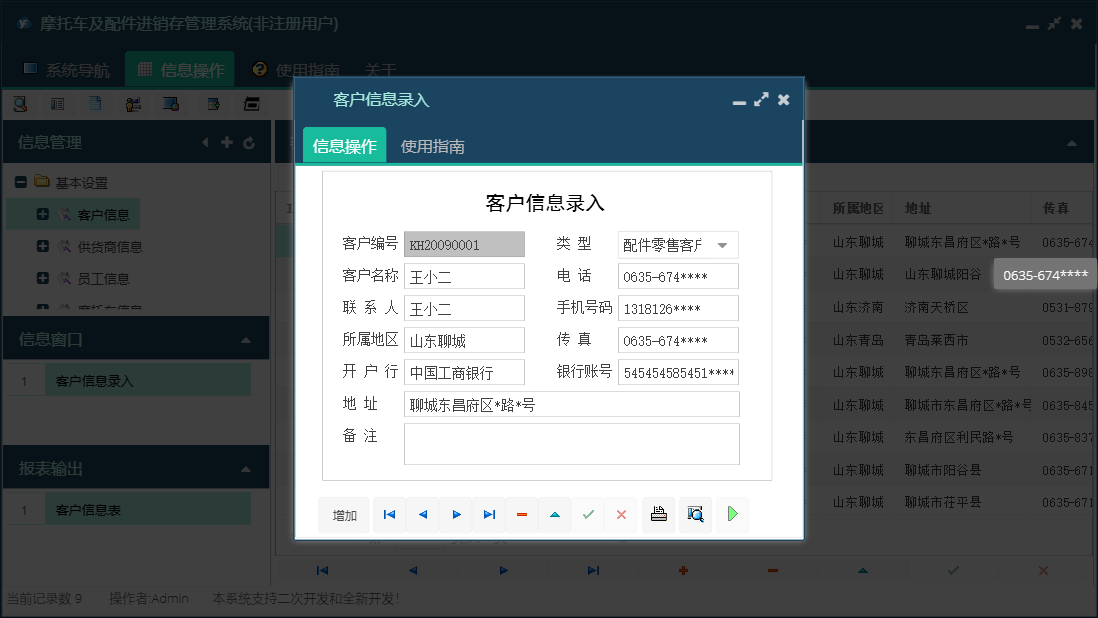
Task: Click the print icon in the dialog toolbar
Action: 658,514
